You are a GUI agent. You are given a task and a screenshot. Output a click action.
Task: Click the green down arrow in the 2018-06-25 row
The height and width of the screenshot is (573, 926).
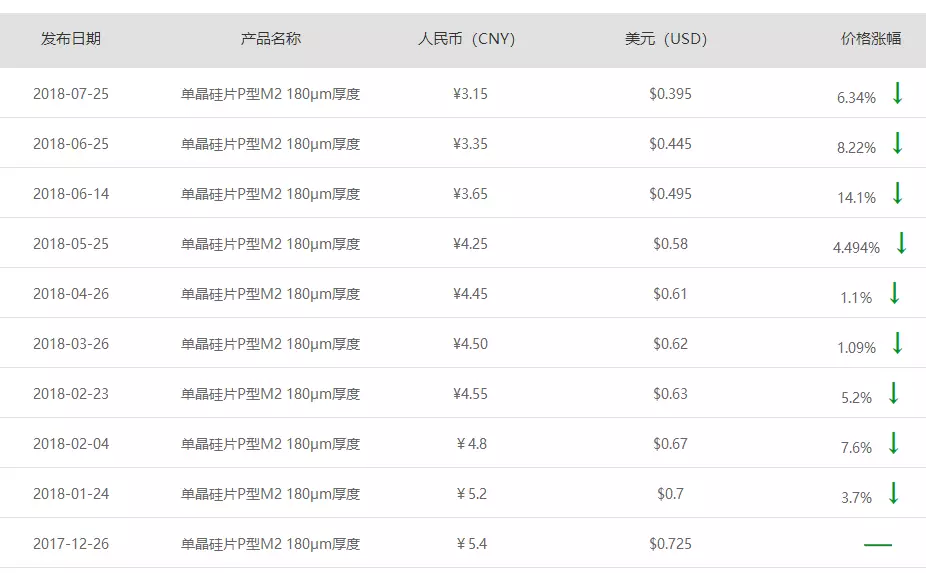(897, 143)
